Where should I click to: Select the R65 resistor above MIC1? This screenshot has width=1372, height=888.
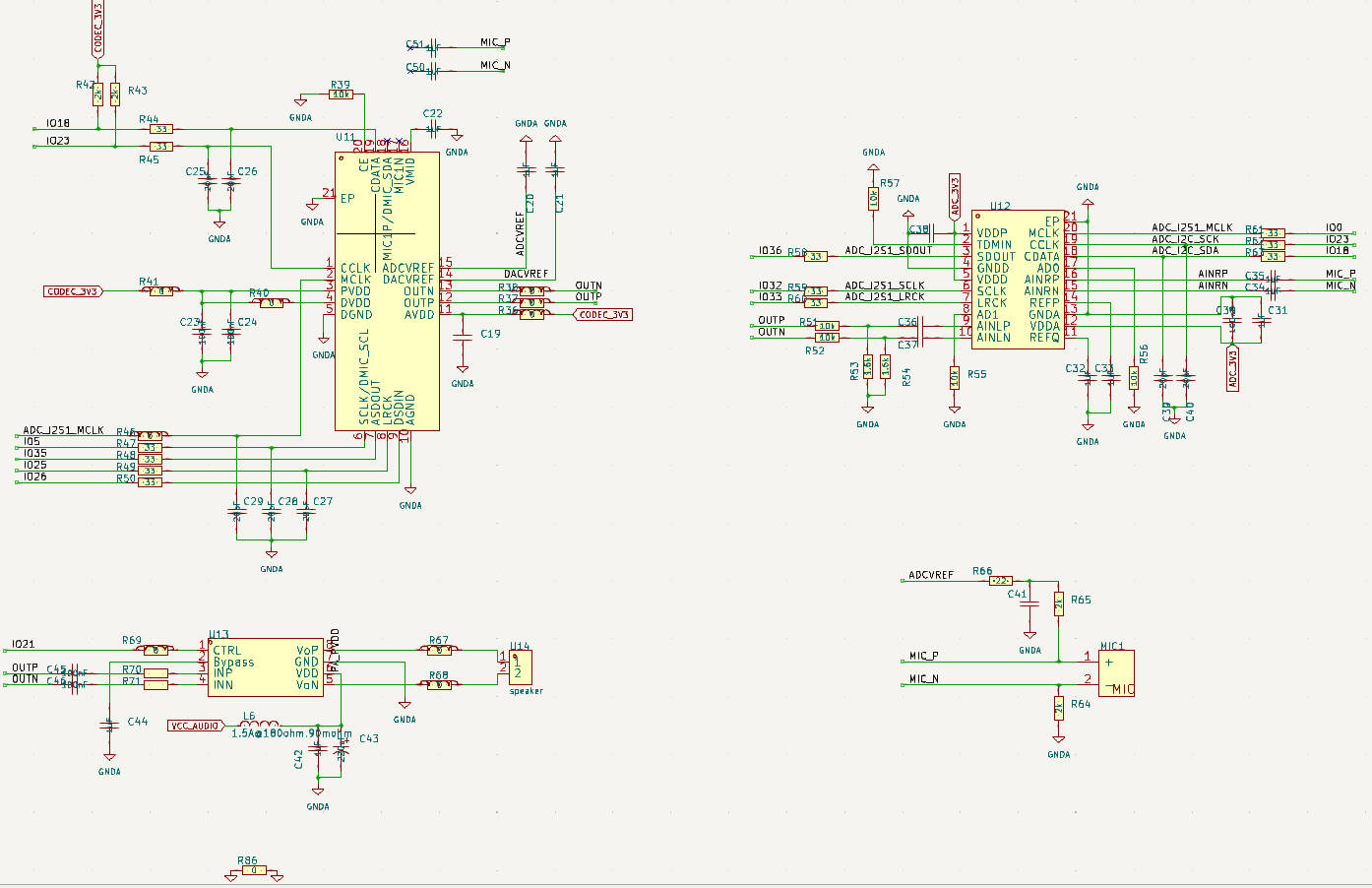point(1058,603)
